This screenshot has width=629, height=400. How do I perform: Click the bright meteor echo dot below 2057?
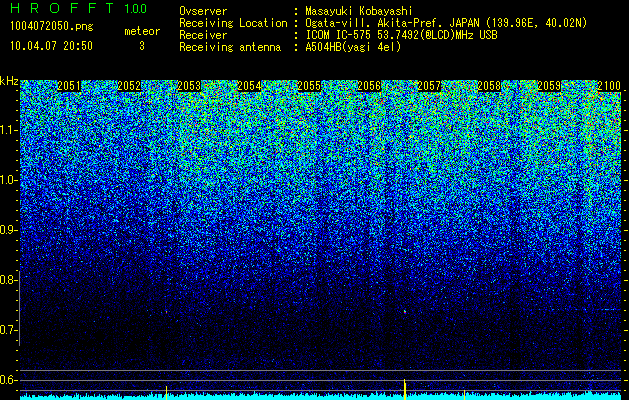pos(405,311)
